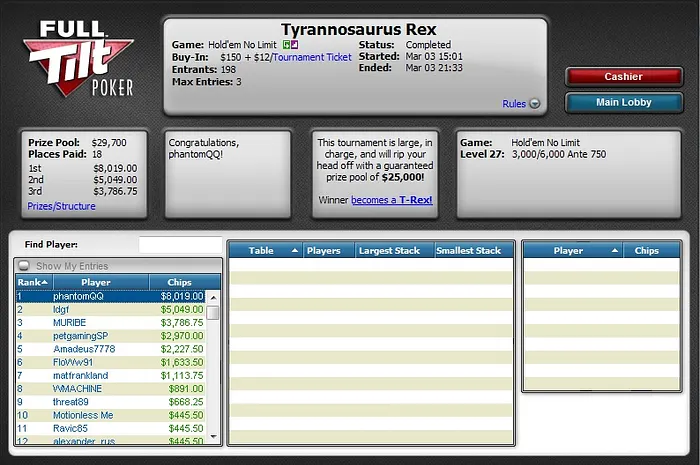Open the Prizes/Structure link
The height and width of the screenshot is (465, 700).
tap(61, 206)
